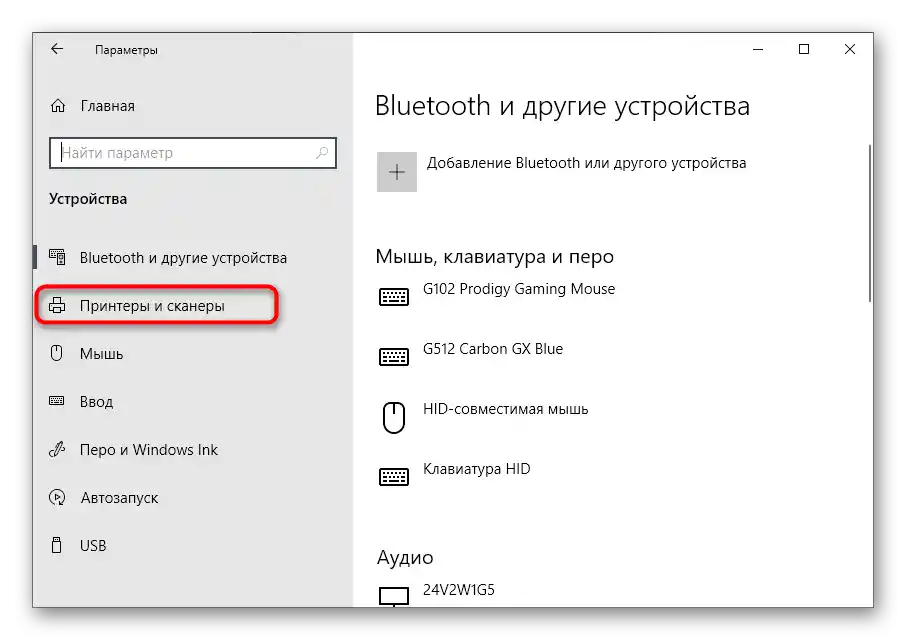906x640 pixels.
Task: Select the G512 Carbon GX Blue device
Action: (493, 349)
